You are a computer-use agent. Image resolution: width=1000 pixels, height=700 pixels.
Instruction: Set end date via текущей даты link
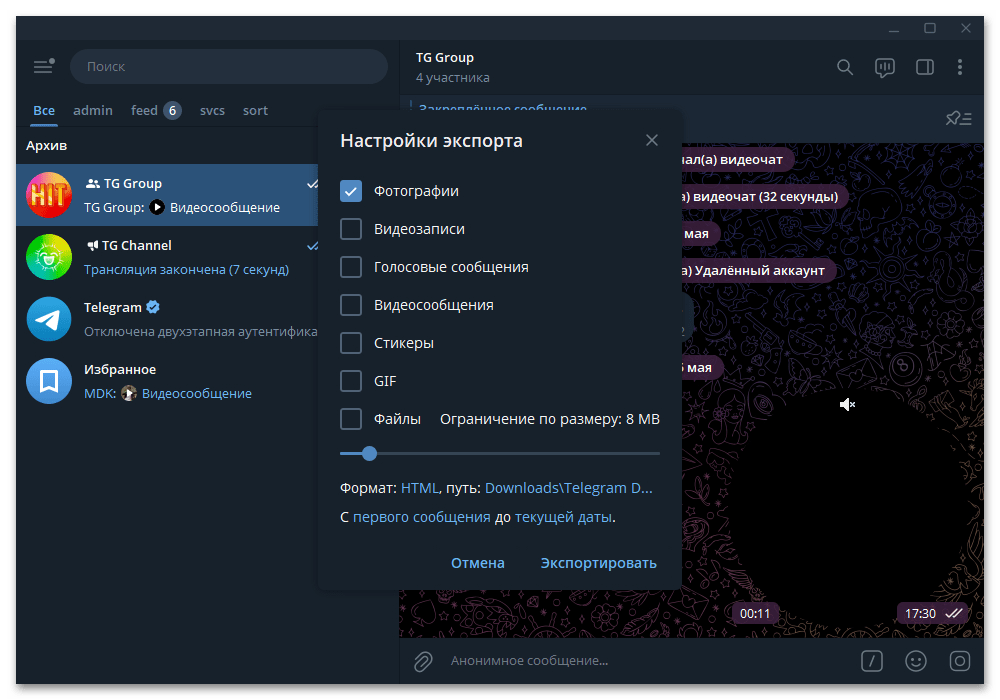(563, 517)
